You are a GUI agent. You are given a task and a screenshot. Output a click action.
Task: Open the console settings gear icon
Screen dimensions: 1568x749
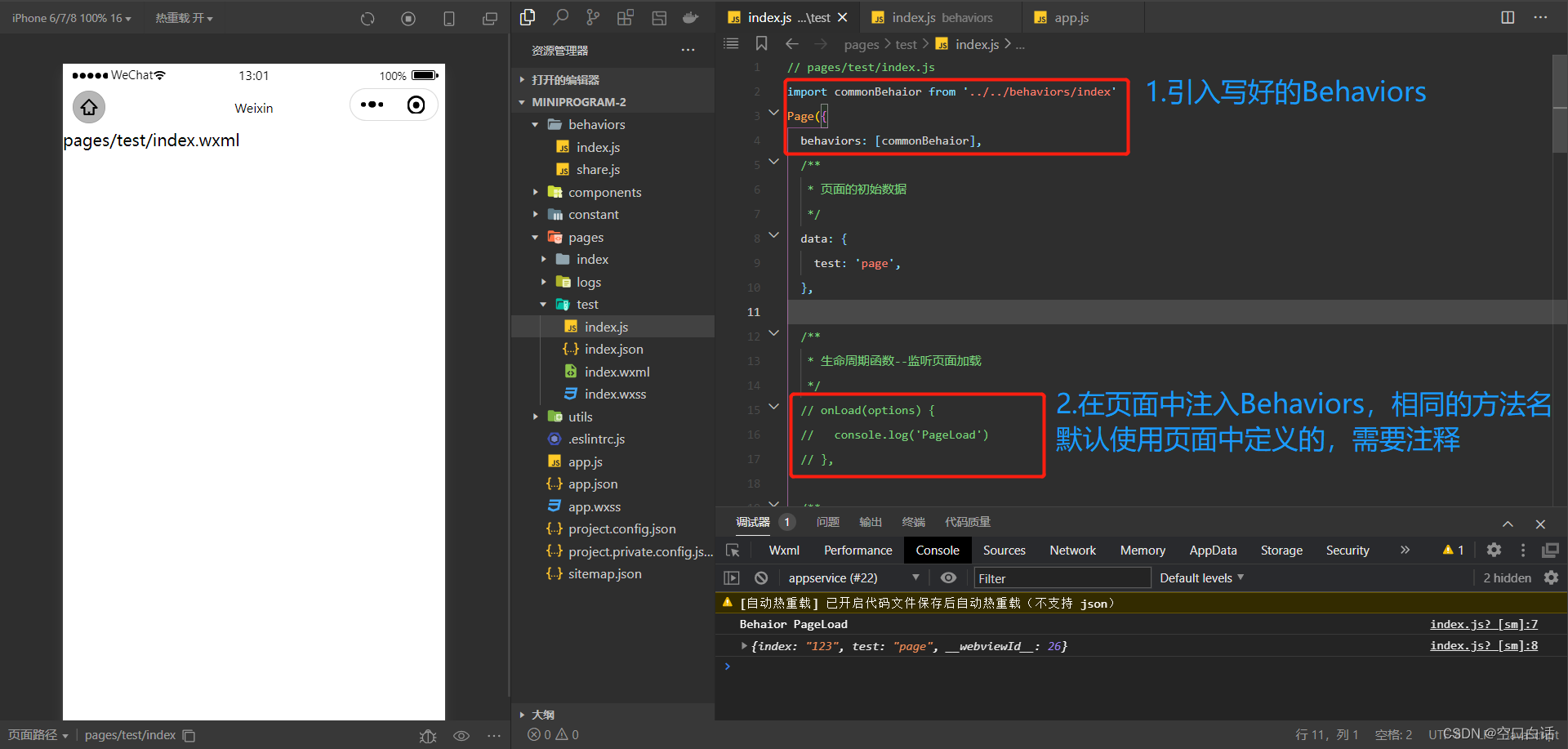point(1551,577)
